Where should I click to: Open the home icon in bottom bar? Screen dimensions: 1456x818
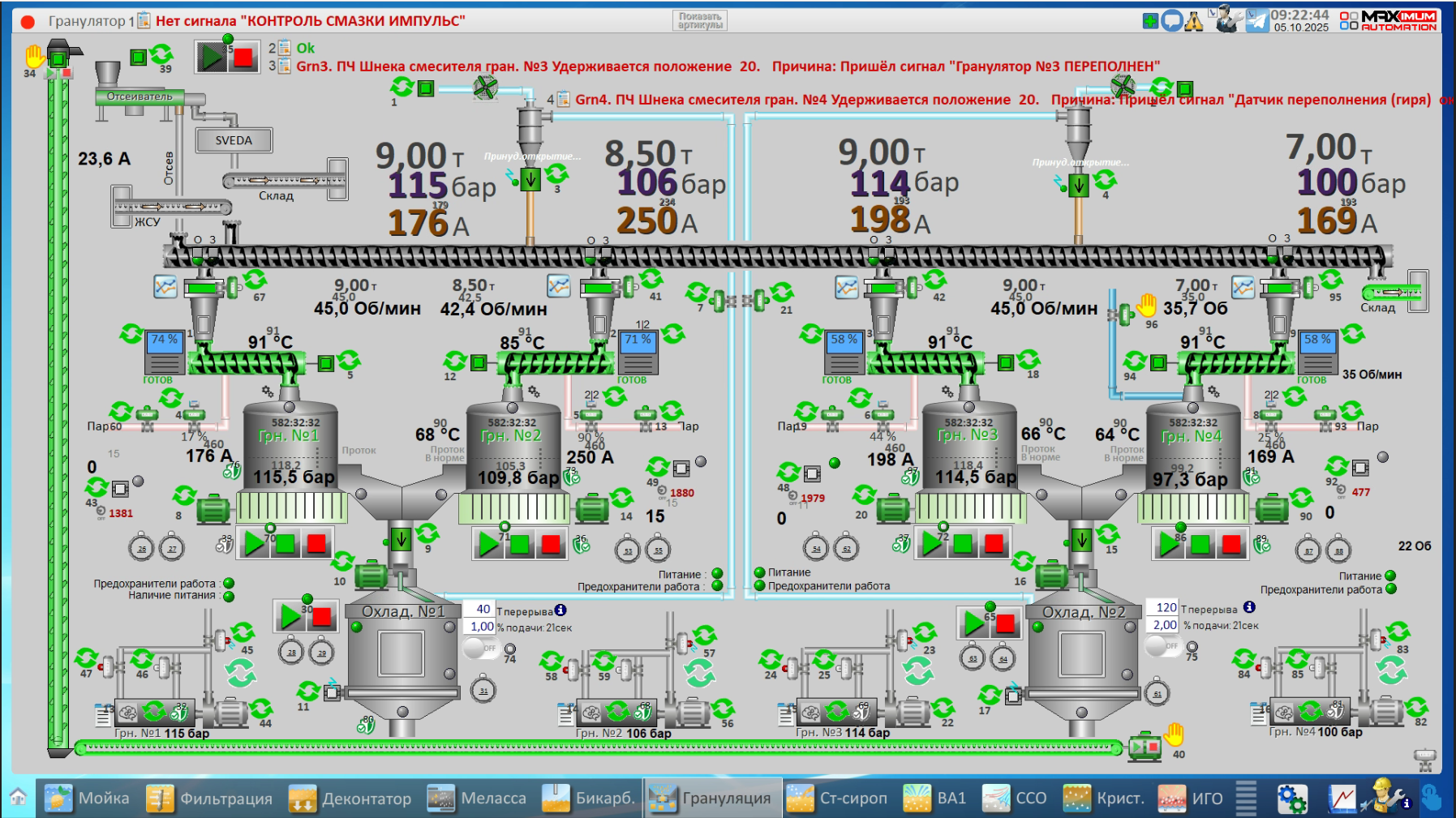pyautogui.click(x=18, y=798)
